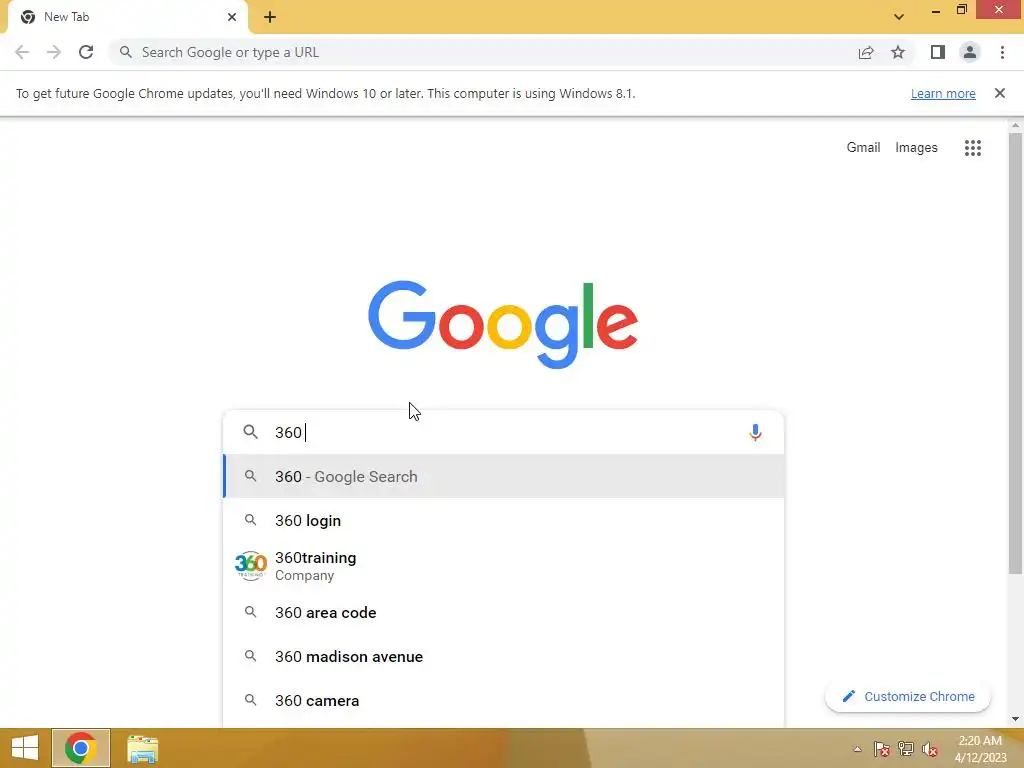The image size is (1024, 768).
Task: Click the browser forward arrow
Action: (54, 52)
